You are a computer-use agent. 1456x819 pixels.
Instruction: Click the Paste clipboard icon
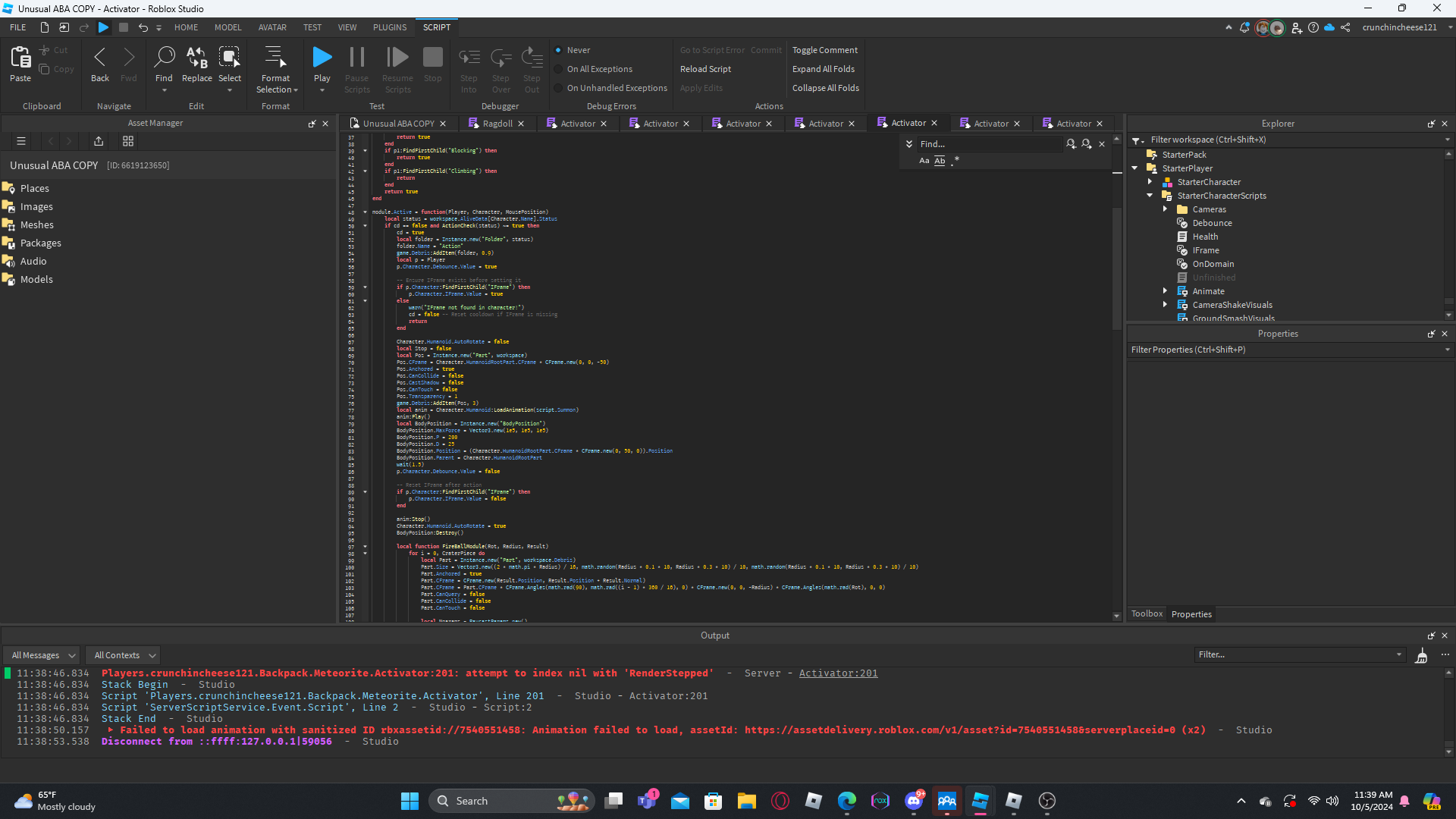(20, 58)
